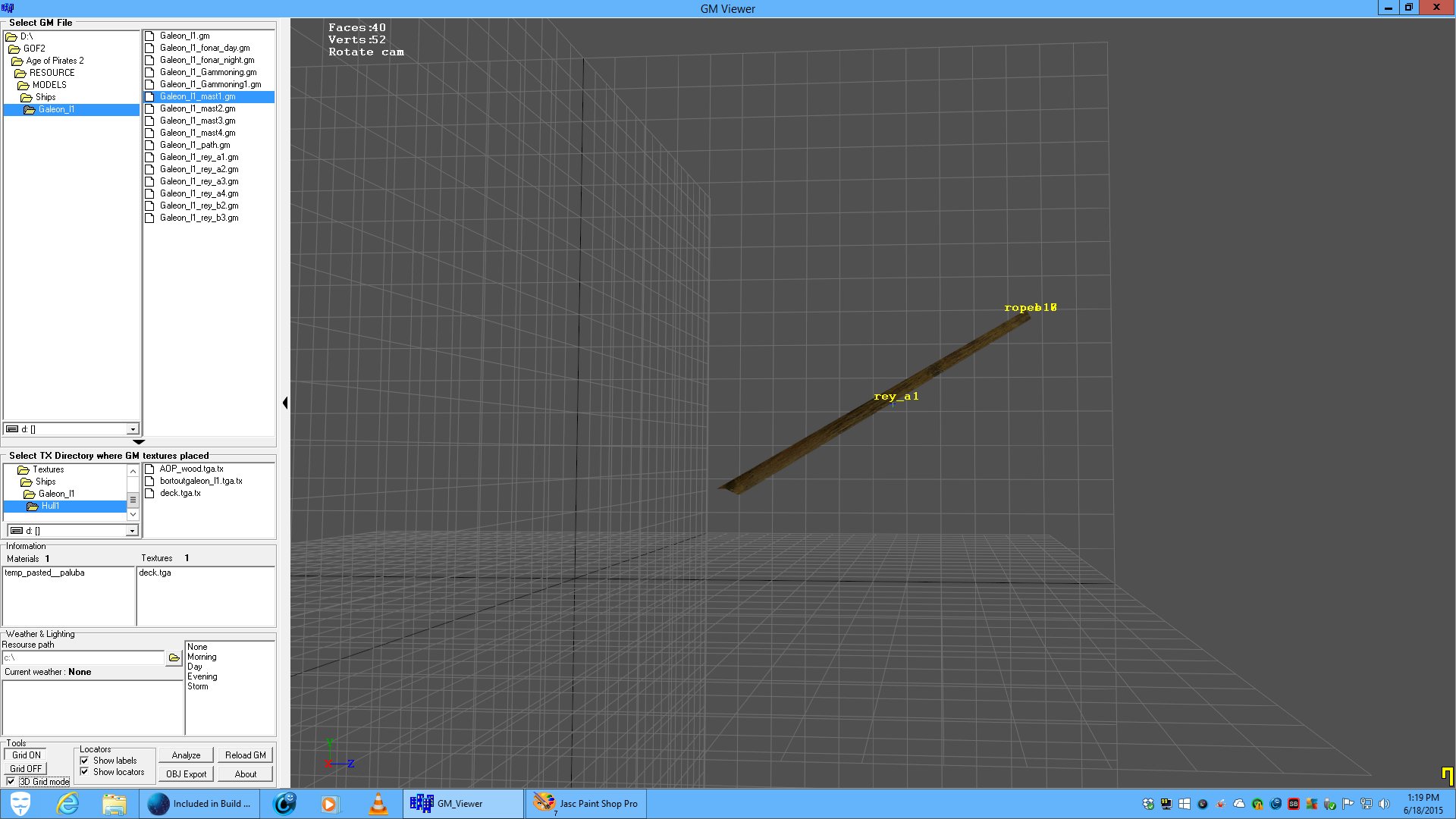Click the Resource path input field
This screenshot has height=819, width=1456.
point(83,657)
